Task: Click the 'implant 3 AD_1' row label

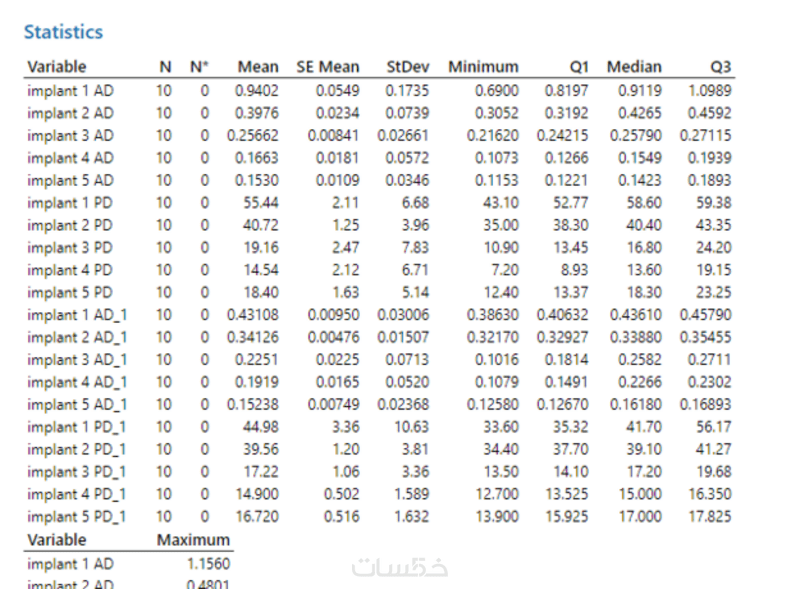Action: [77, 360]
